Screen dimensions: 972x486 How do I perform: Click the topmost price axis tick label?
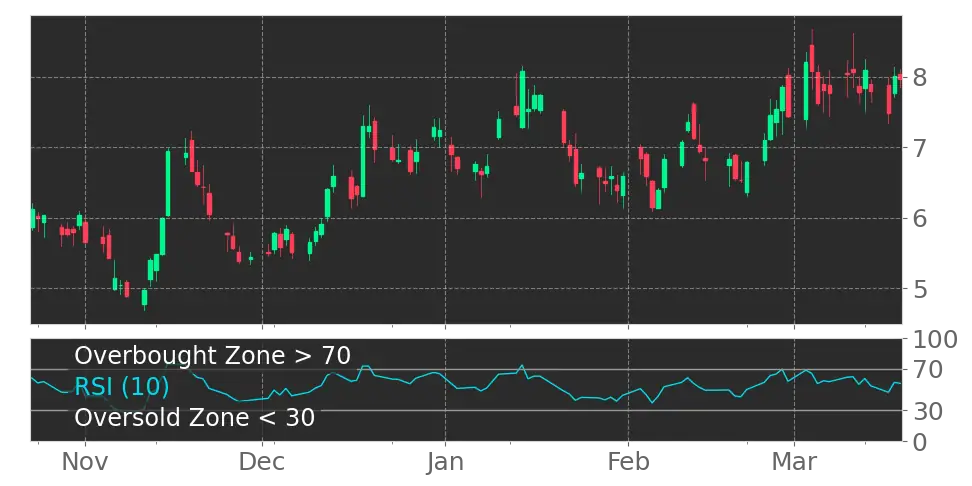pyautogui.click(x=917, y=76)
